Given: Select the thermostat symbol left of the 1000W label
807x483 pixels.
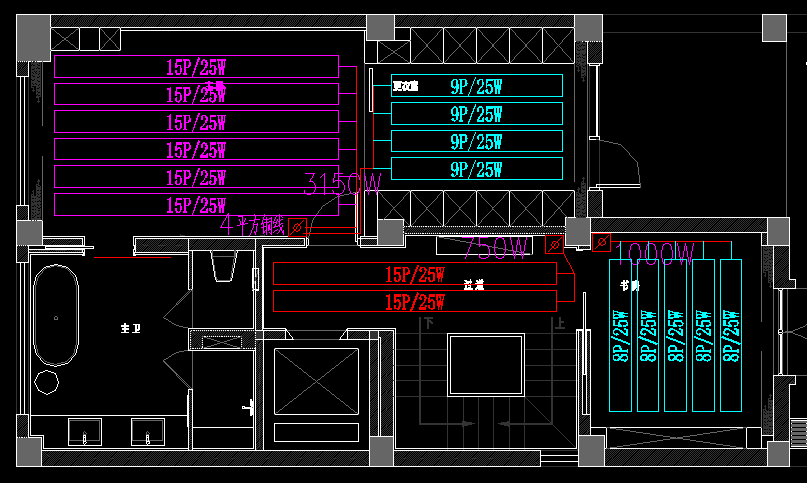Looking at the screenshot, I should point(601,241).
